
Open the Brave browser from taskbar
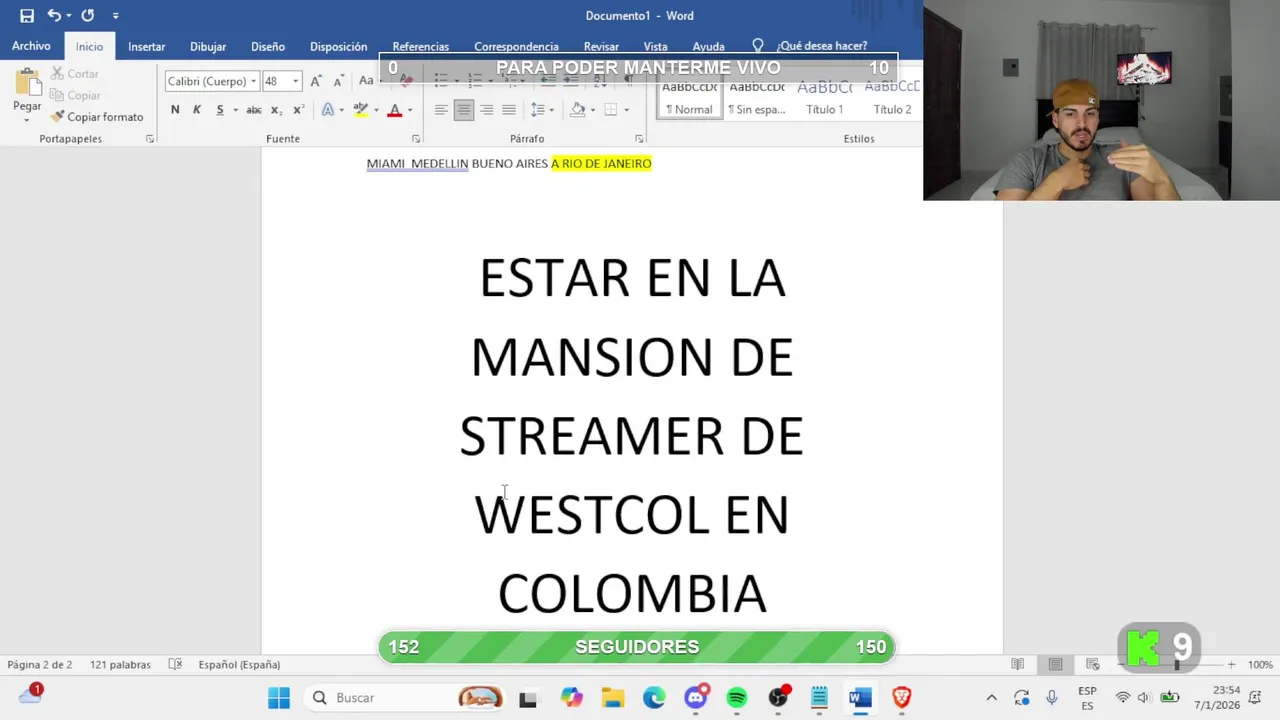tap(902, 698)
